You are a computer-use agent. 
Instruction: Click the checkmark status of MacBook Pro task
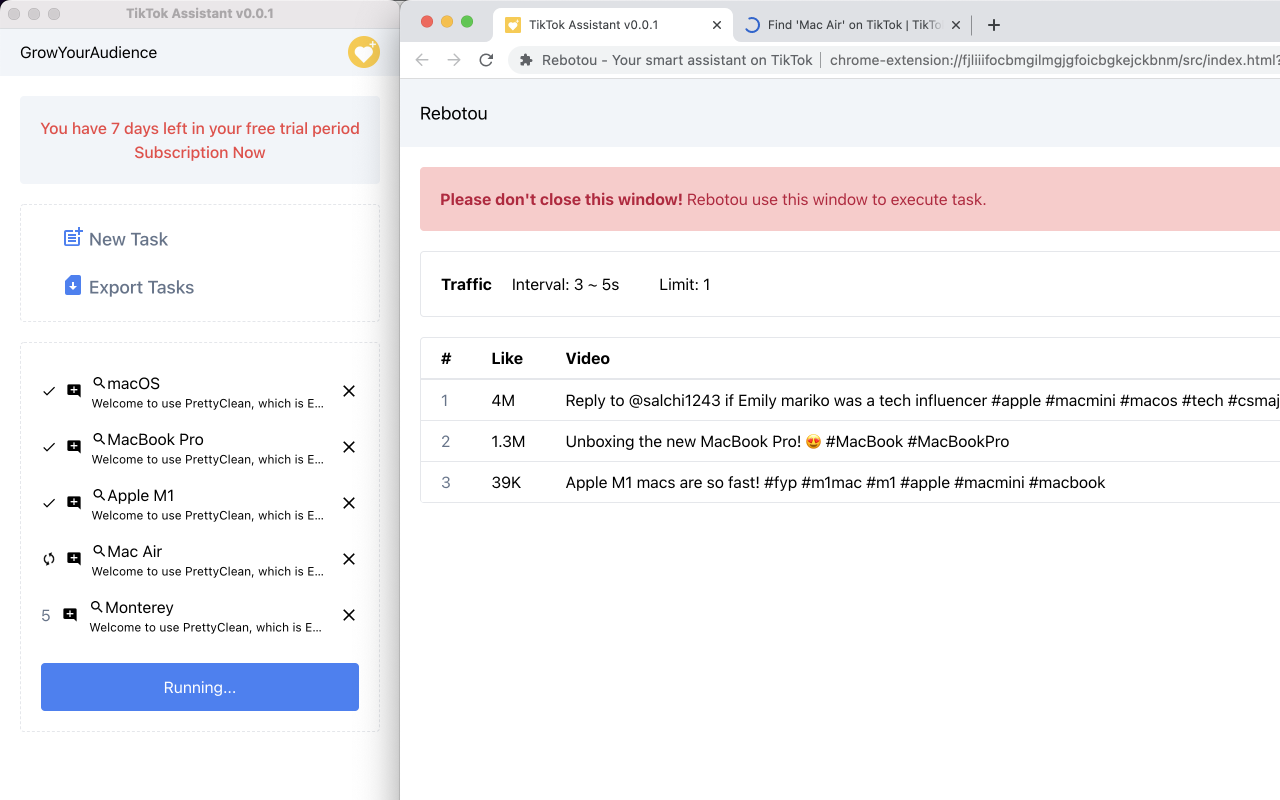[x=49, y=447]
